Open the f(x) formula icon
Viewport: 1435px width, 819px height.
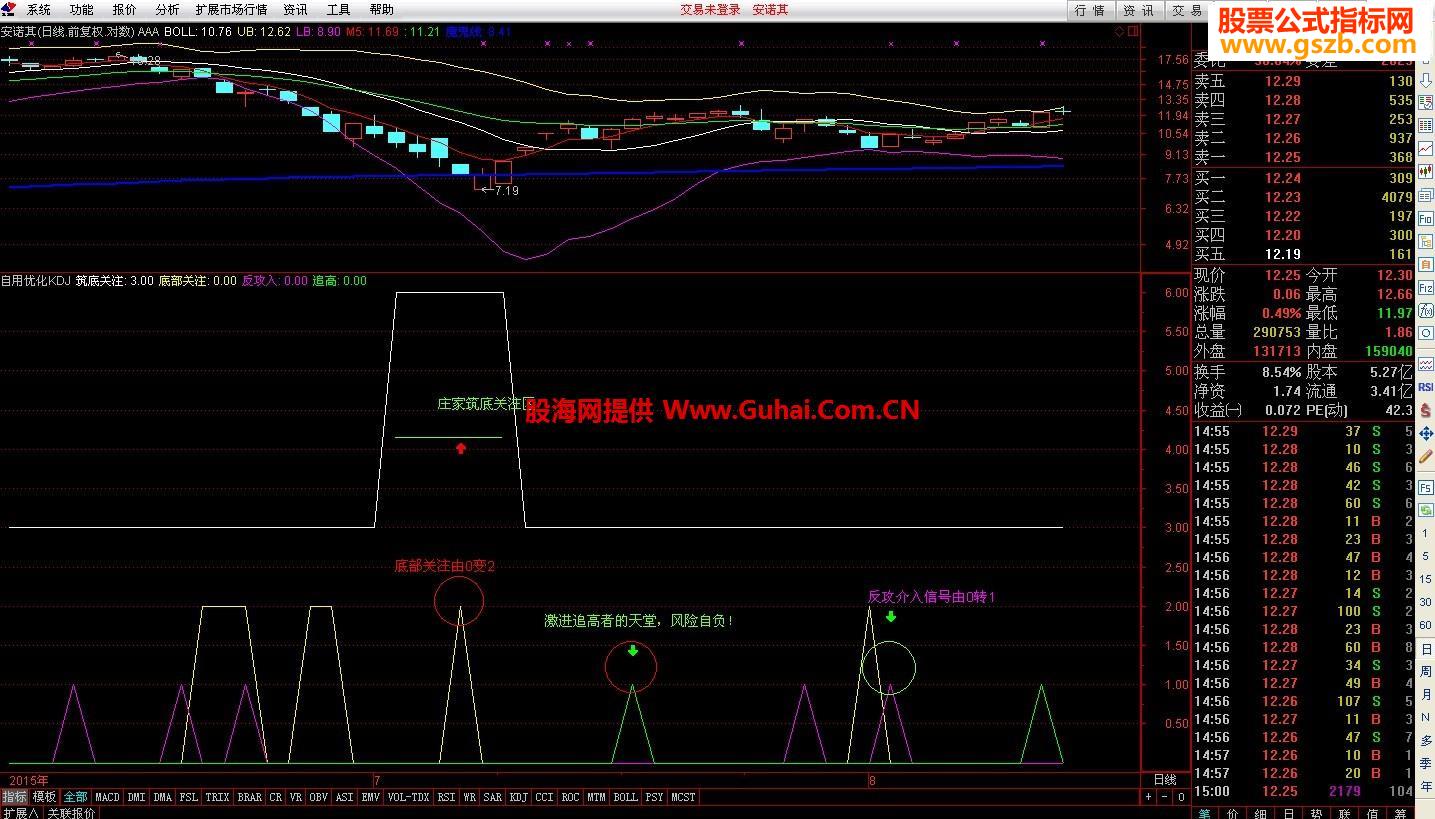click(x=1426, y=310)
